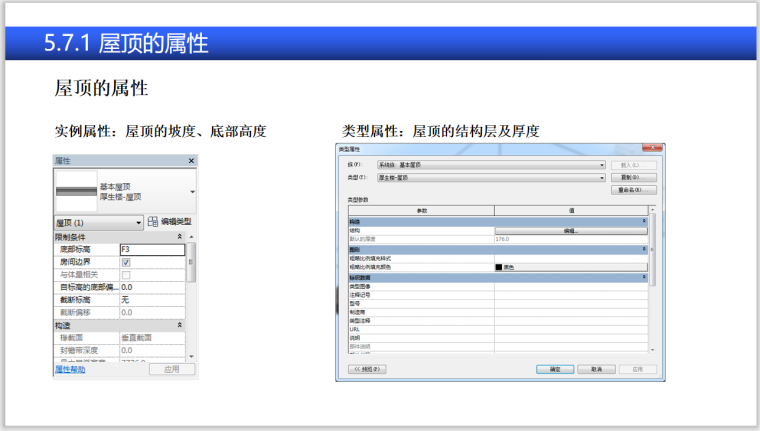Toggle the 与体量相关 checkbox

tap(126, 274)
